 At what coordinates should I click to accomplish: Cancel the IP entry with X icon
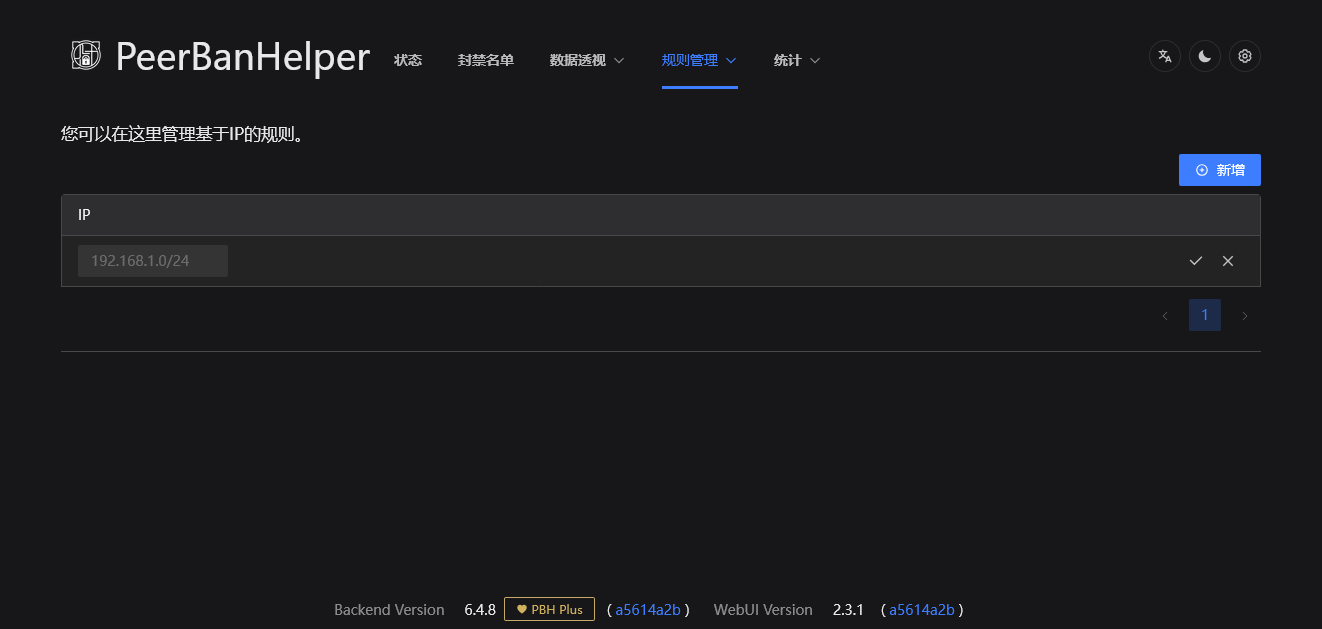(1228, 261)
